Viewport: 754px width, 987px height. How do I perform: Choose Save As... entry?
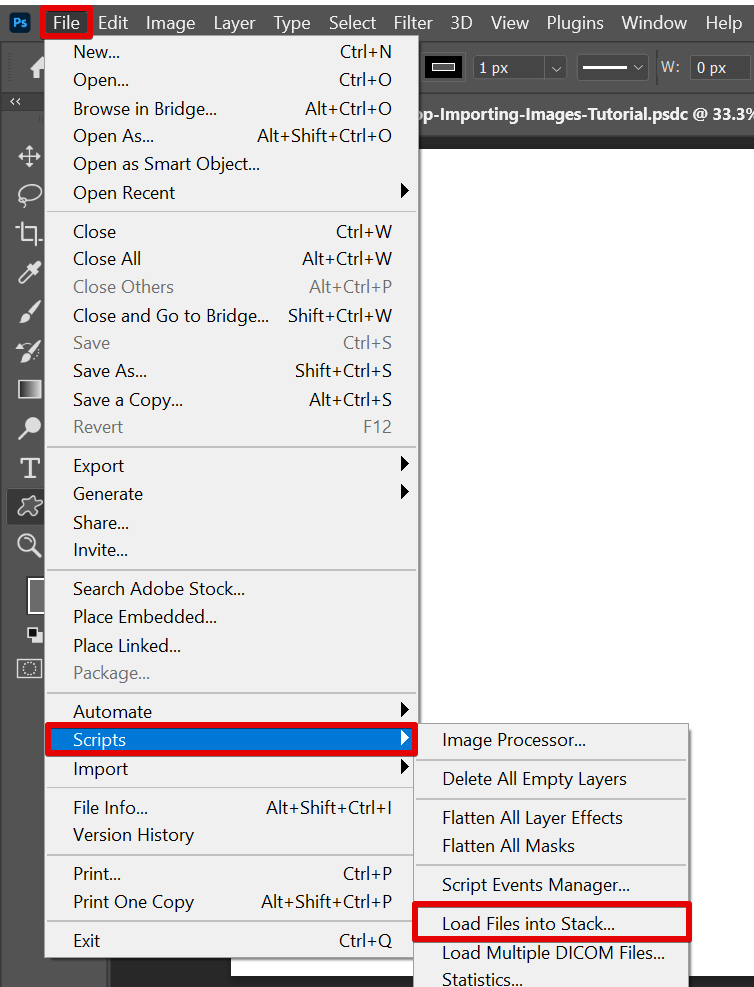point(231,371)
